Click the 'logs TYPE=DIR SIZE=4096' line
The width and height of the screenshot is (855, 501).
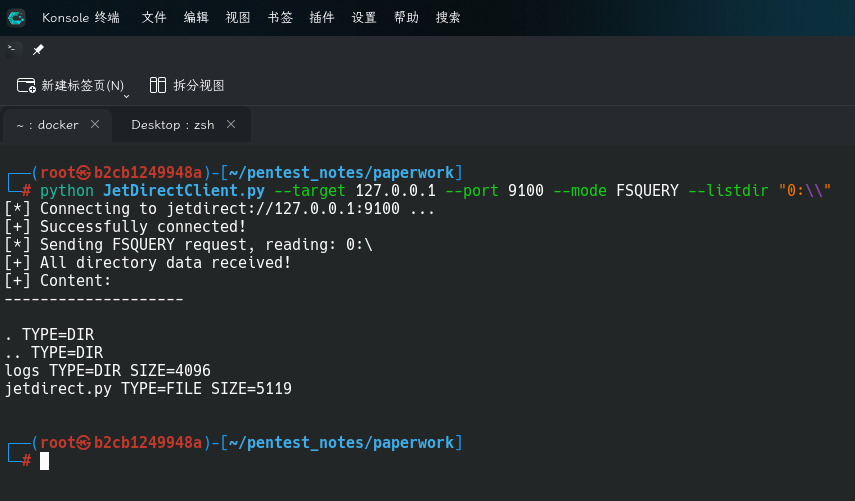107,370
